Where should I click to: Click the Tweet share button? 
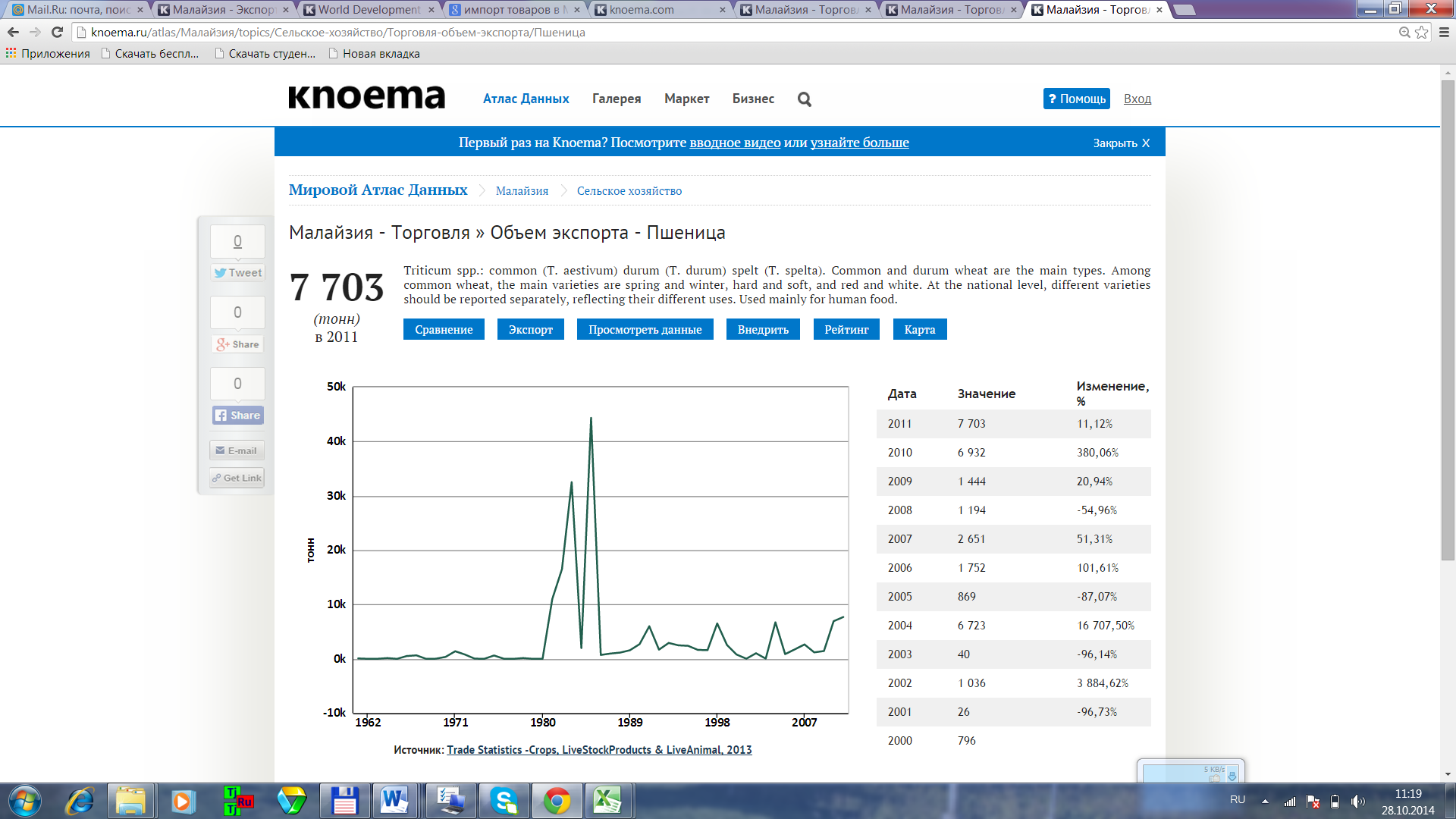click(x=237, y=273)
